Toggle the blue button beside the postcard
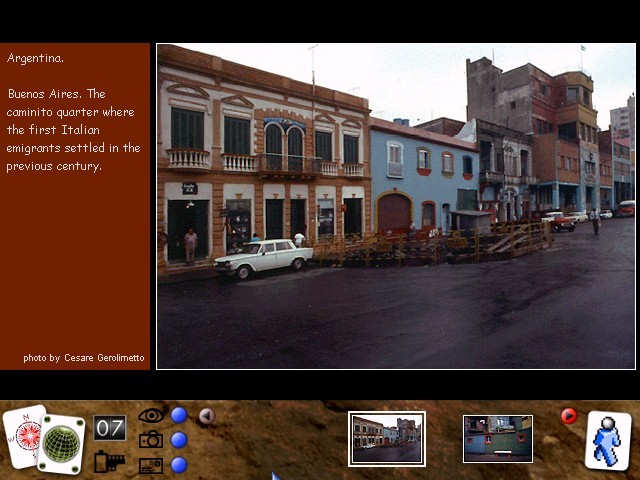Image resolution: width=640 pixels, height=480 pixels. pyautogui.click(x=179, y=465)
